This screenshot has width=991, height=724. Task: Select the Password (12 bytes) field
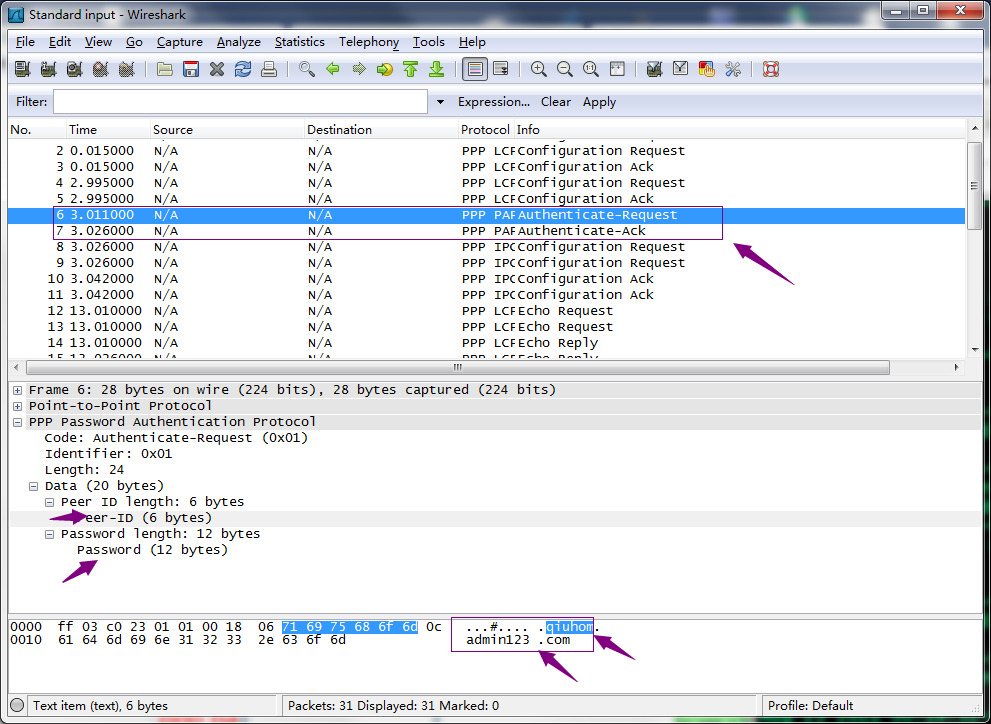pyautogui.click(x=152, y=550)
